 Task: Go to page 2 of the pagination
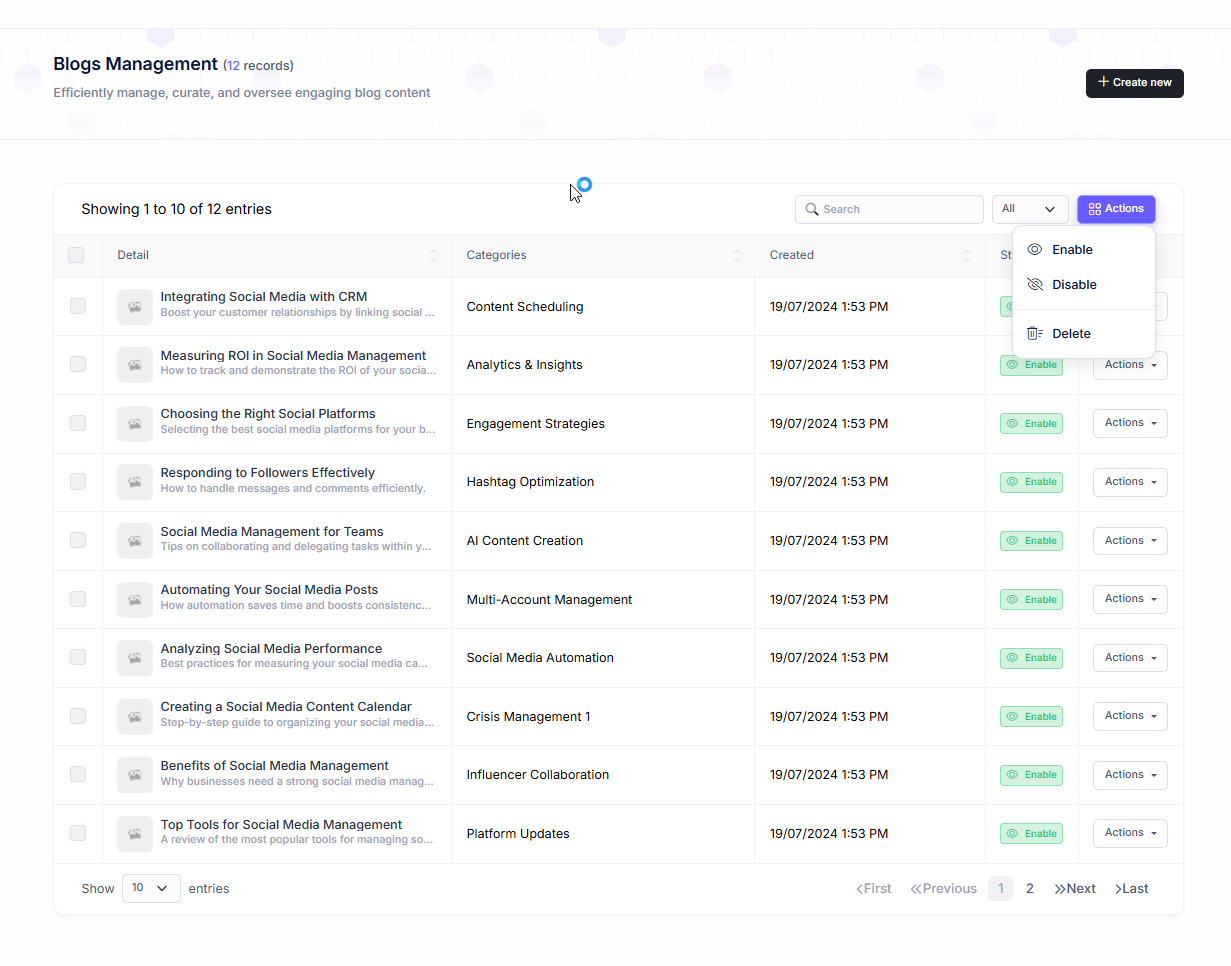pos(1030,888)
